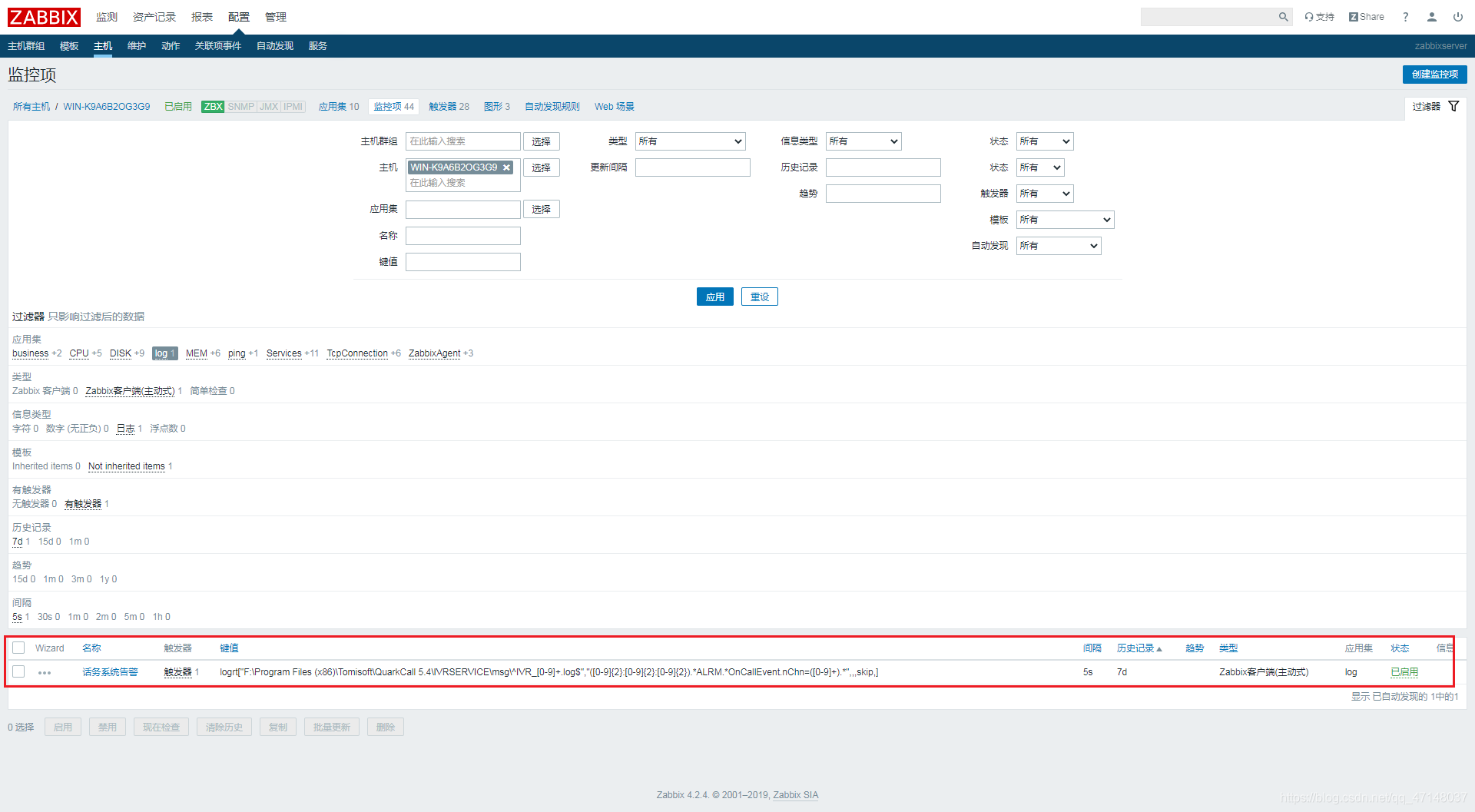The height and width of the screenshot is (812, 1475).
Task: Focus the global search box
Action: pyautogui.click(x=1208, y=17)
